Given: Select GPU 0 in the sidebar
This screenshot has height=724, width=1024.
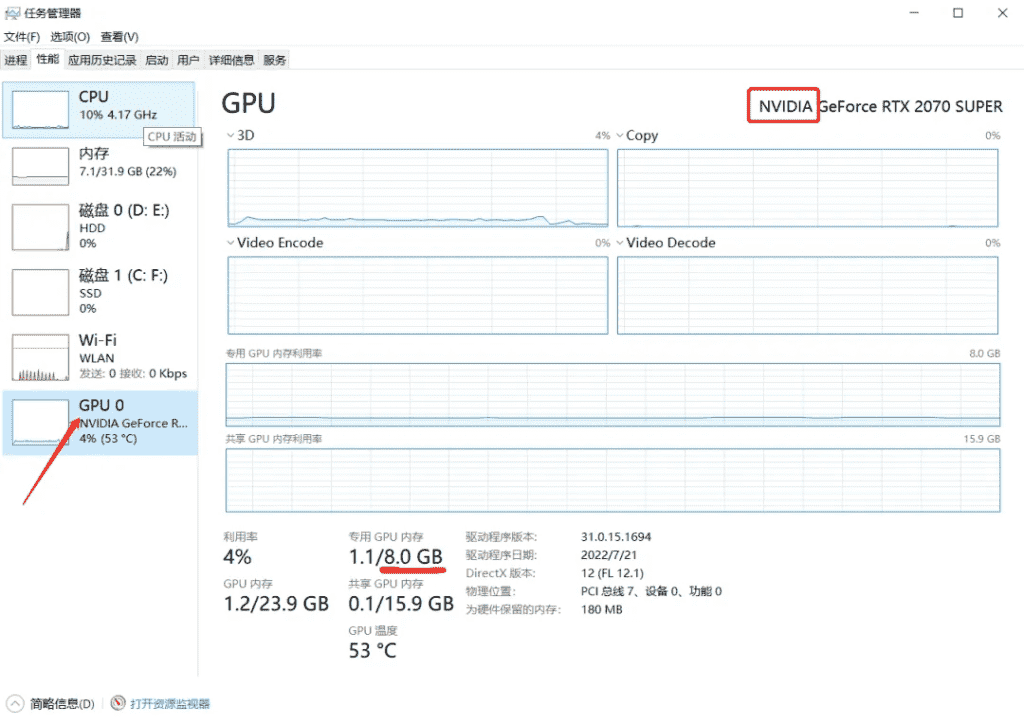Looking at the screenshot, I should tap(100, 421).
